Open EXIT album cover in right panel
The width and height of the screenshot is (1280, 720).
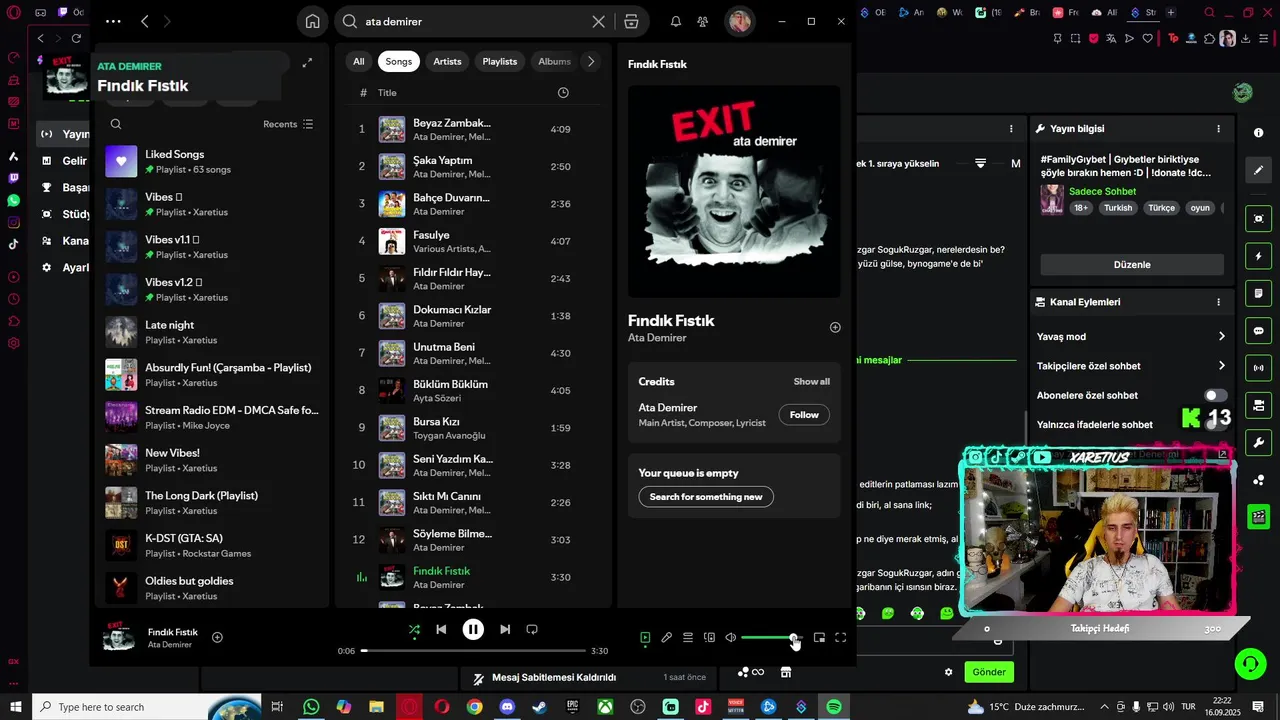(x=734, y=191)
